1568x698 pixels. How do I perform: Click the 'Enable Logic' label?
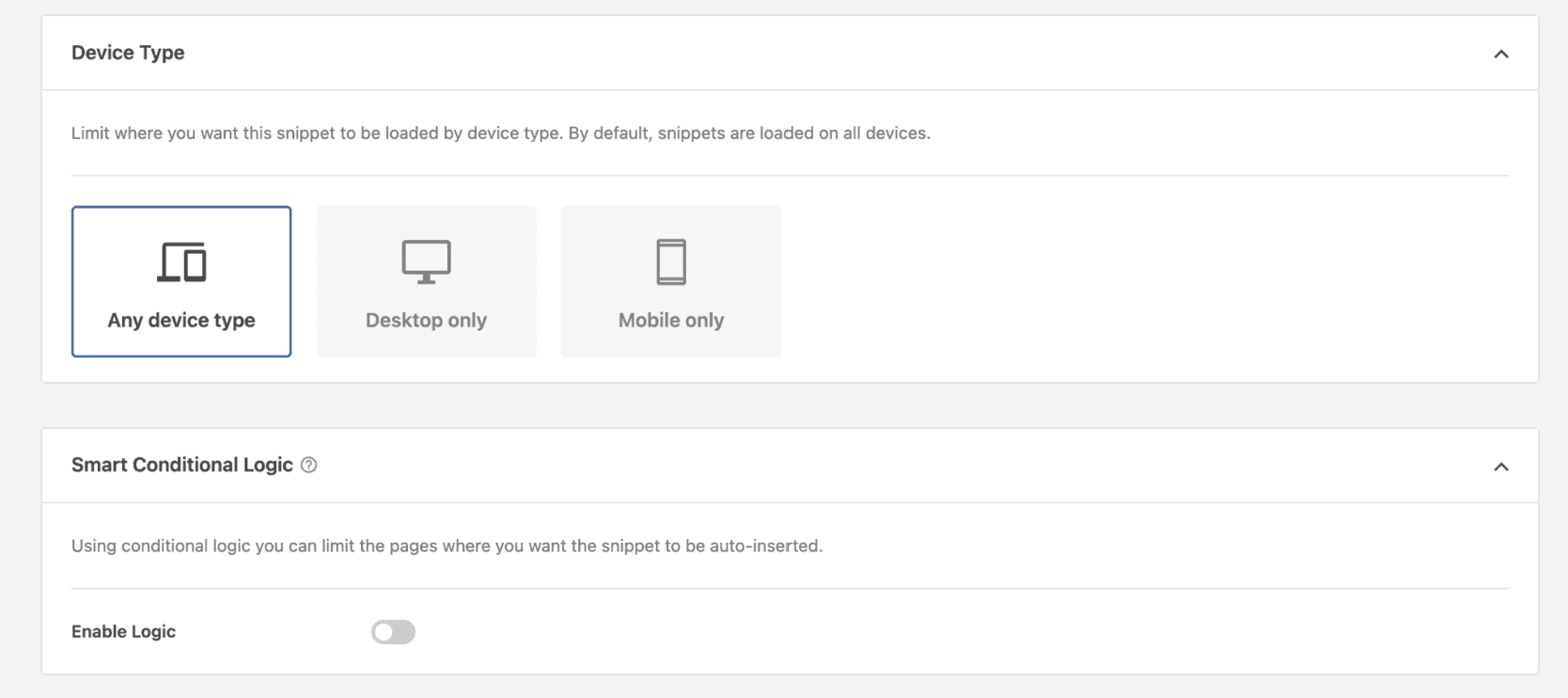click(123, 632)
